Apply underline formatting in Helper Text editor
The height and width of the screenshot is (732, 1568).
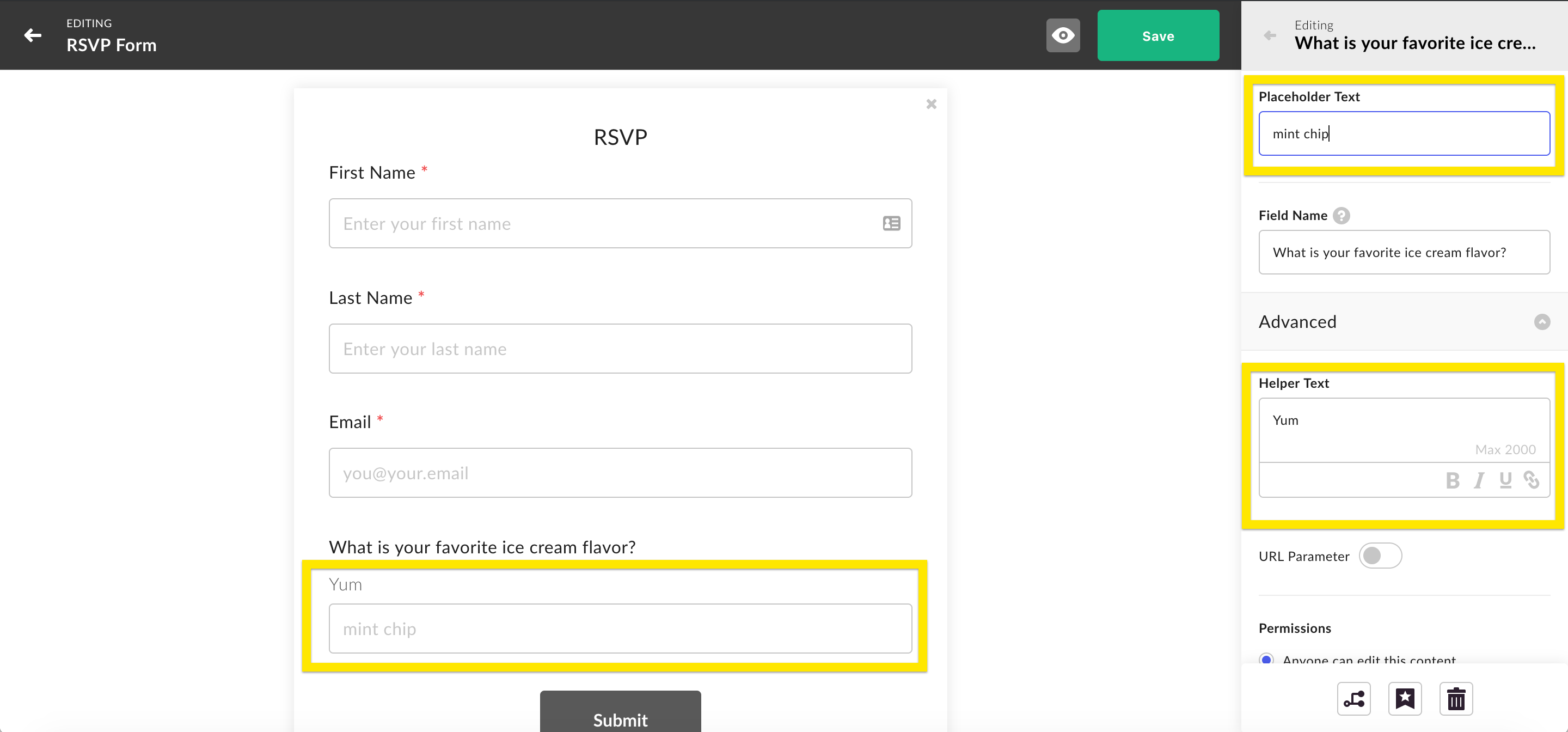tap(1505, 480)
